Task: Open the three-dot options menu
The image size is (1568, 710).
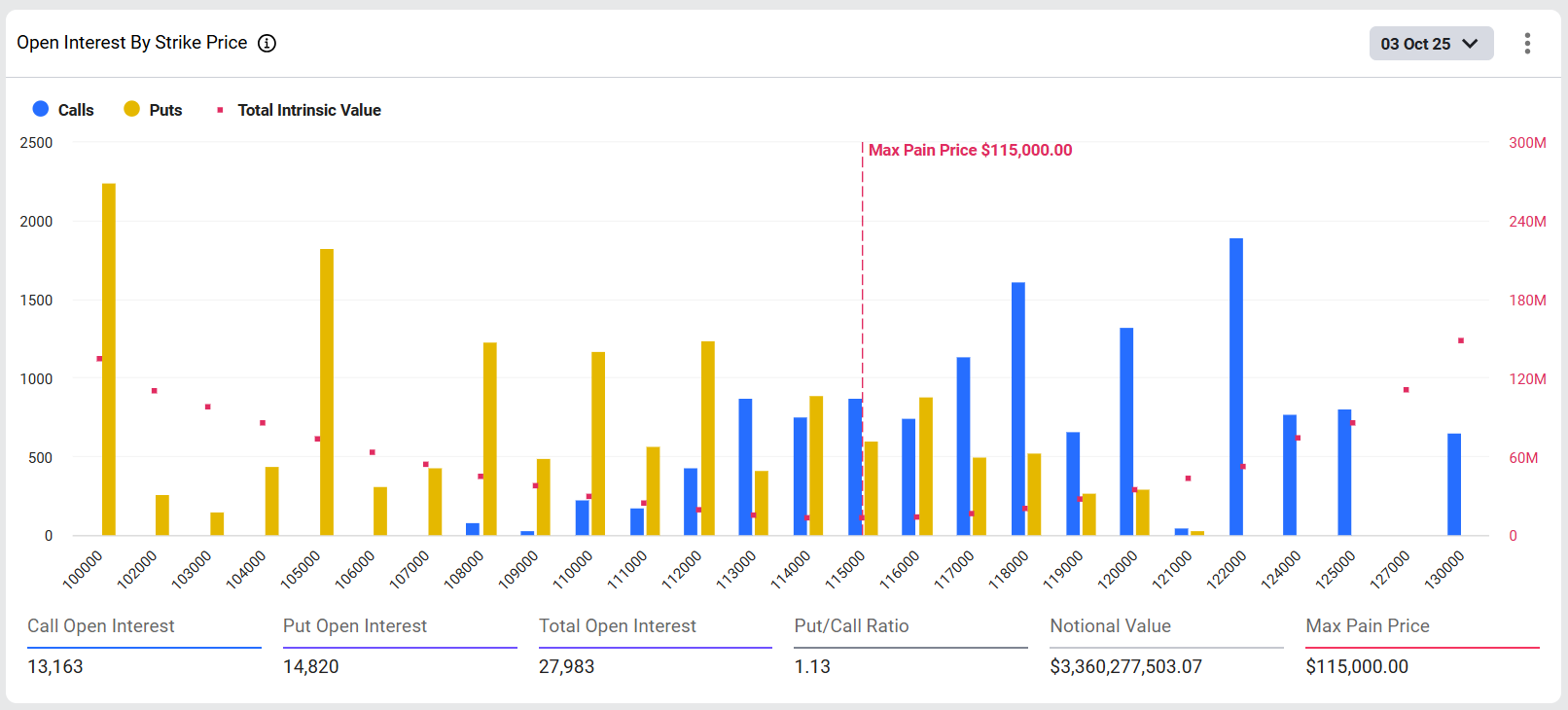Action: (x=1527, y=43)
